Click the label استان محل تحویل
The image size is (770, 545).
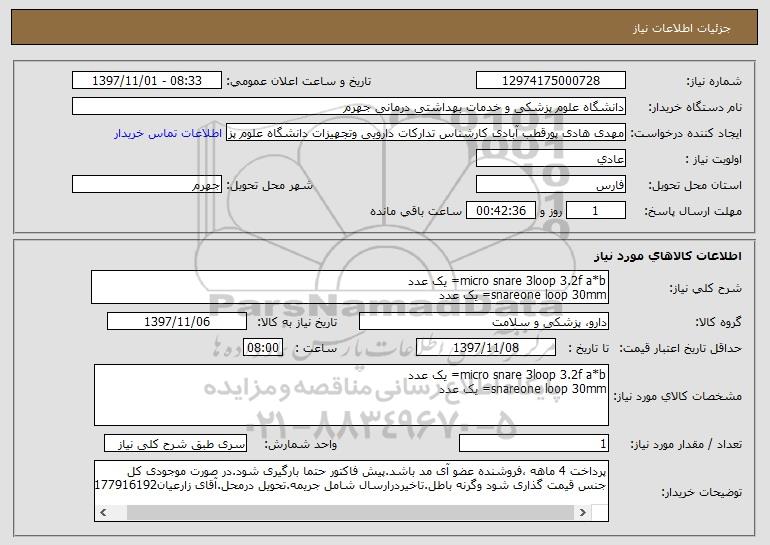coord(695,185)
